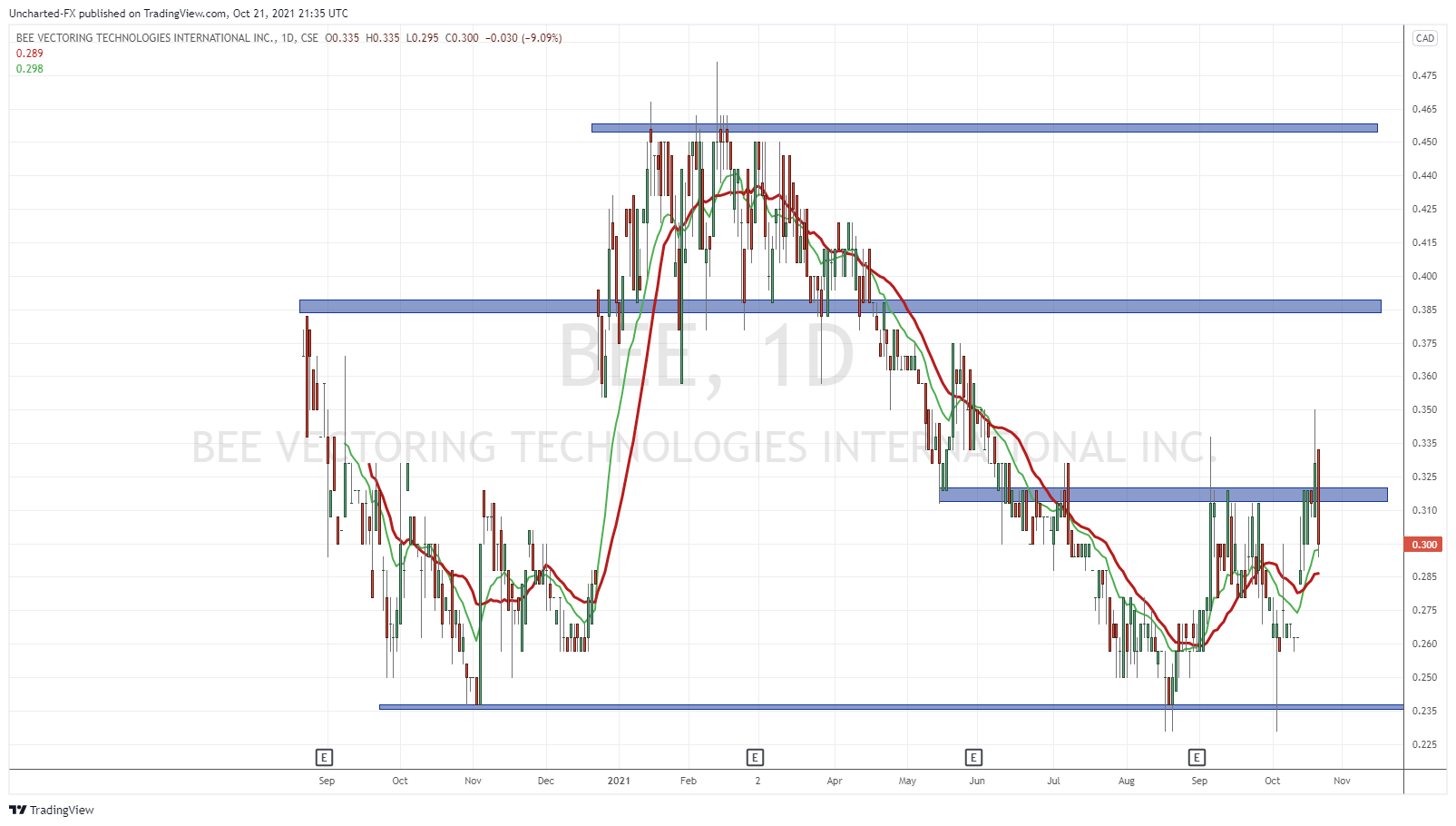Click the CSE exchange label in legend
The width and height of the screenshot is (1456, 826).
click(309, 38)
